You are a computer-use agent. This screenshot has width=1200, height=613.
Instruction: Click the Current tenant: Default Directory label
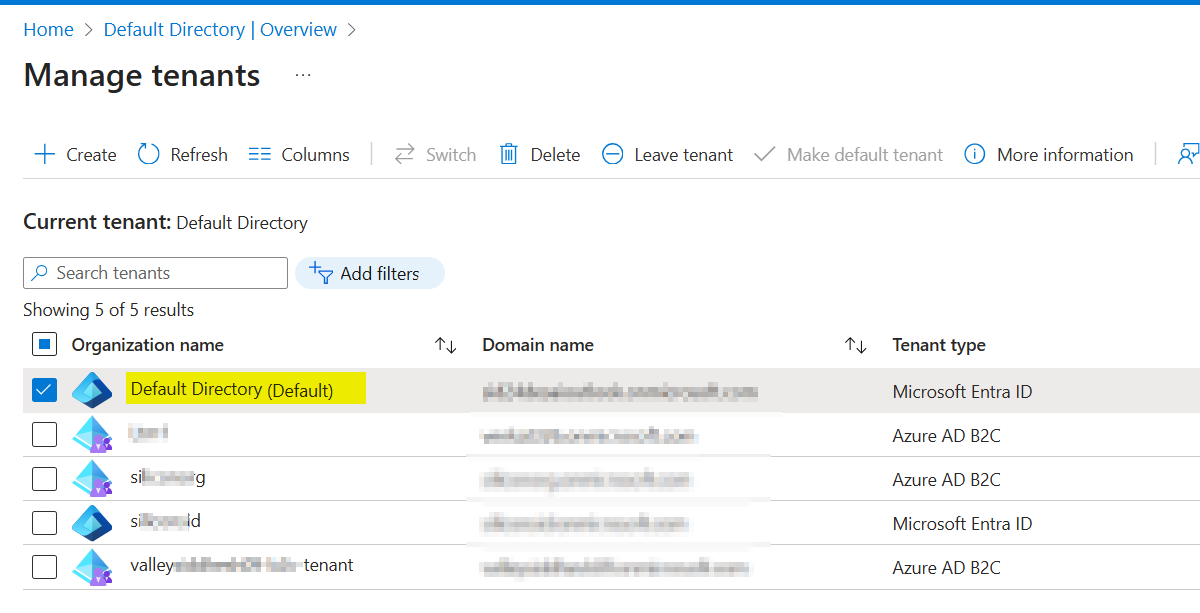[x=165, y=222]
